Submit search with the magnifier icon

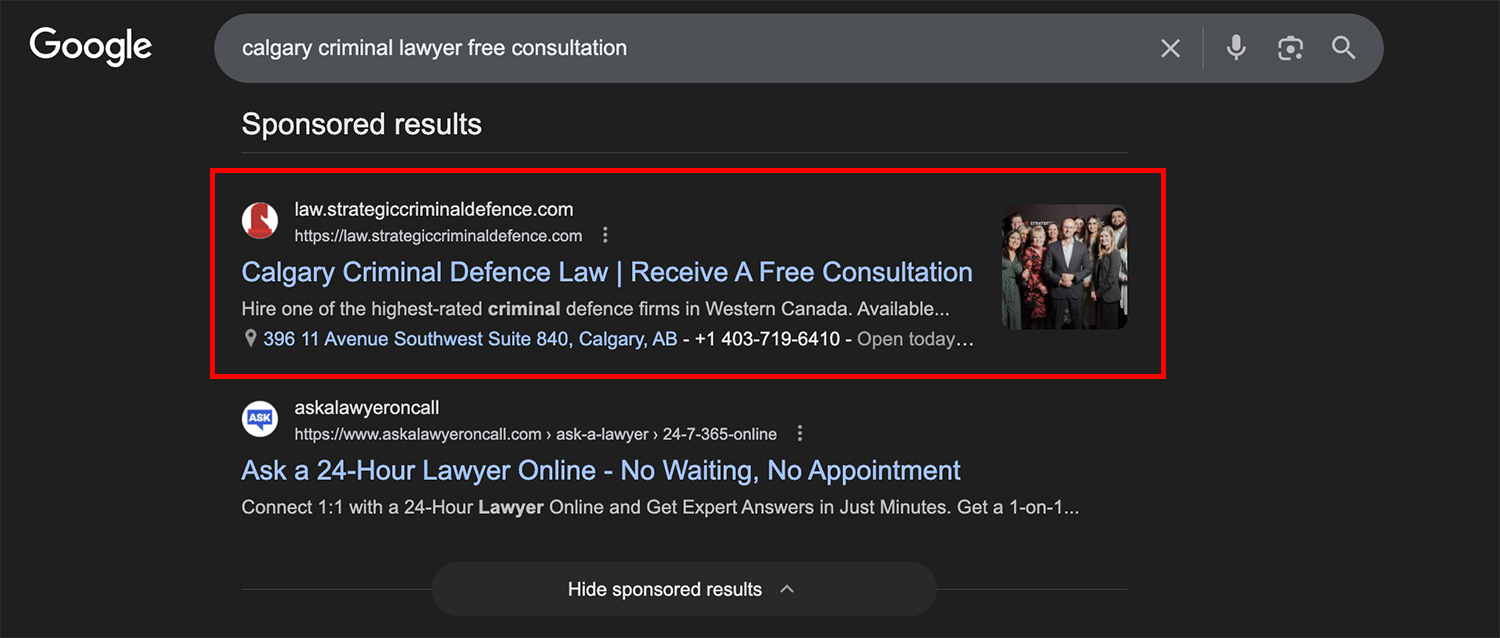click(x=1343, y=48)
